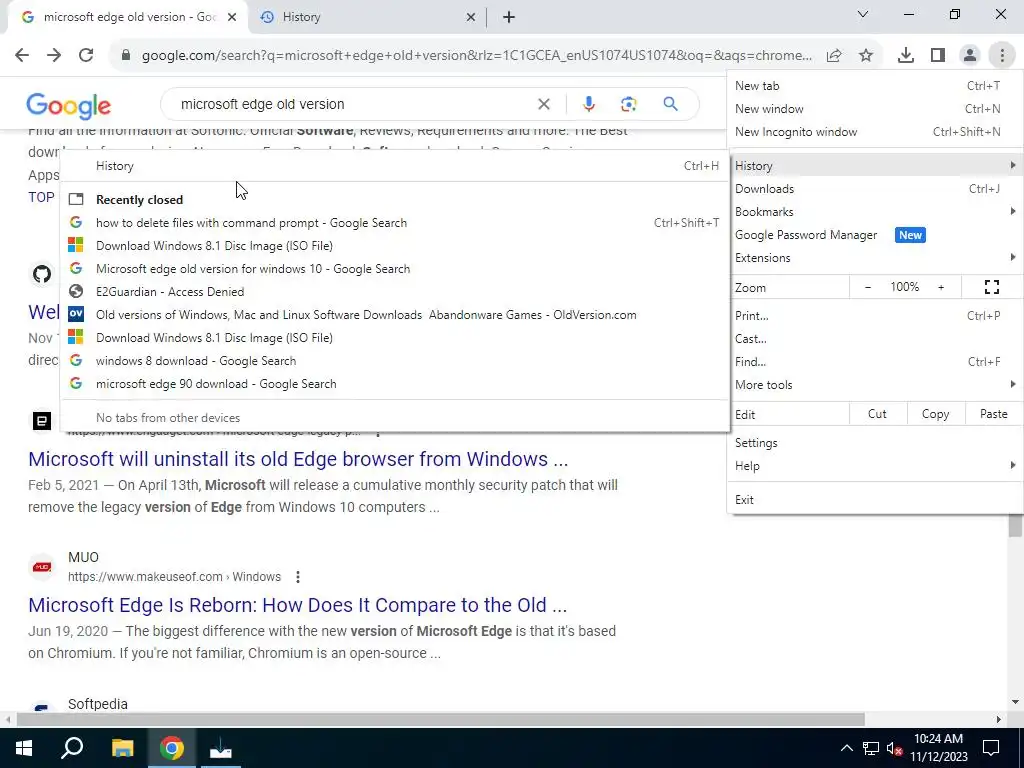Click the MUO site favicon
This screenshot has width=1024, height=768.
42,567
